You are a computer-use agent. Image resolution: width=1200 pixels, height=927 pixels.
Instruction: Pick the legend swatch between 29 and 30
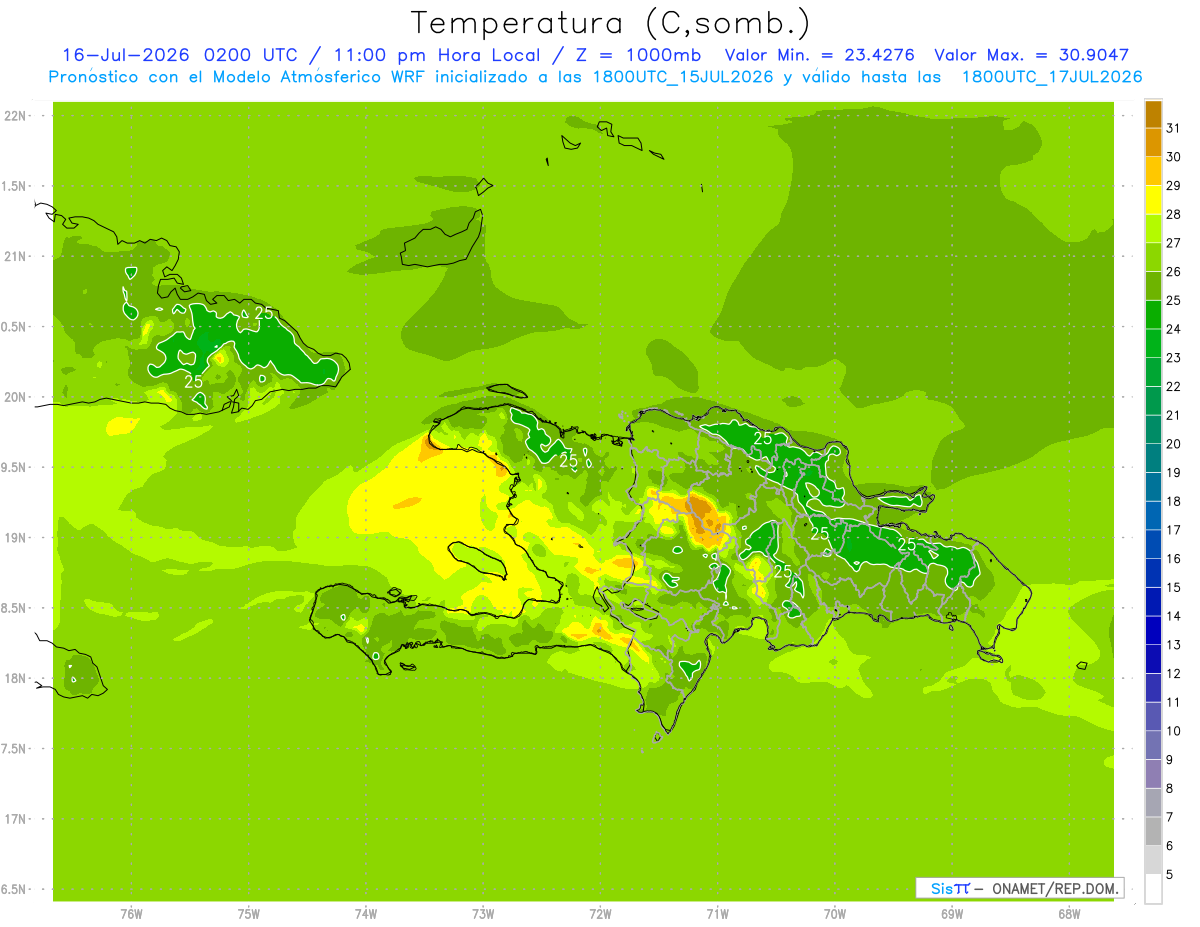click(1153, 172)
